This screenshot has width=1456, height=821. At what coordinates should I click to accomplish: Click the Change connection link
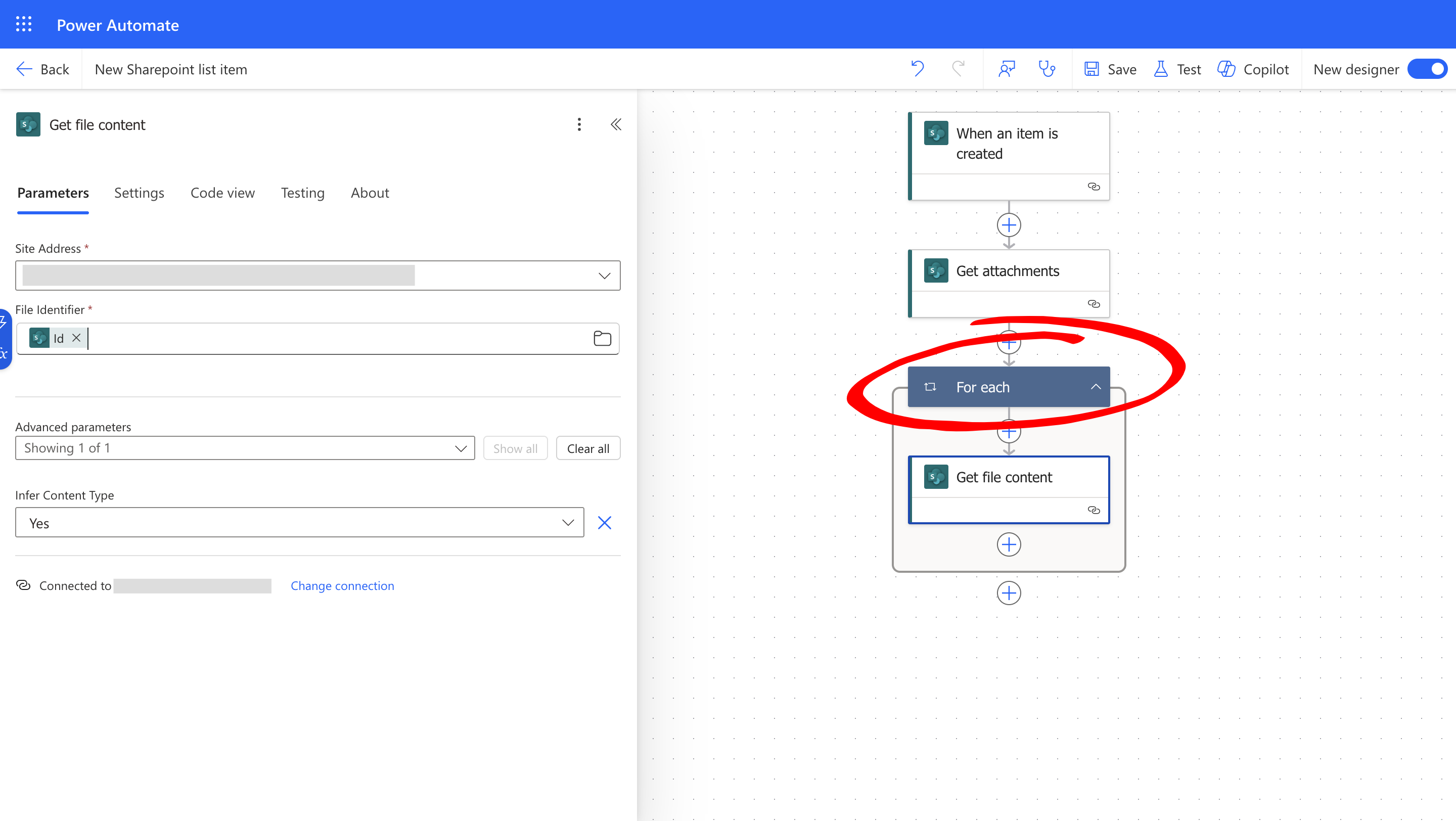point(342,586)
